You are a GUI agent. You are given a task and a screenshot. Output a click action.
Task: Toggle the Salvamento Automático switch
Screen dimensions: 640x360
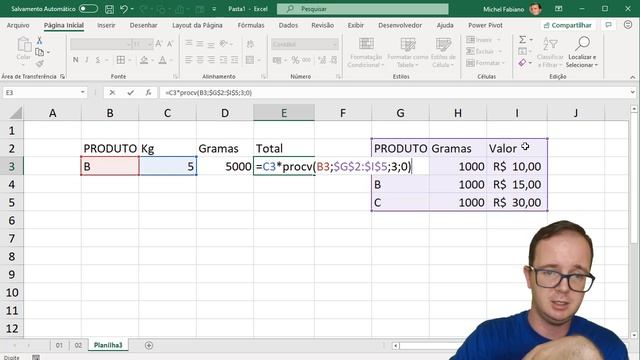coord(88,9)
